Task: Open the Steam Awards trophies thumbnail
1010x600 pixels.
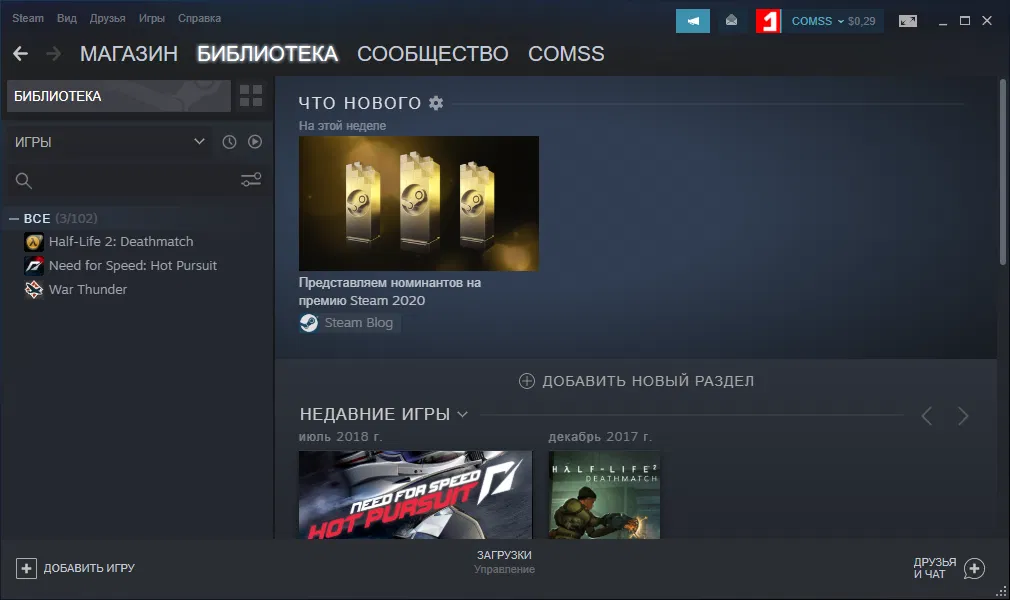Action: (419, 204)
